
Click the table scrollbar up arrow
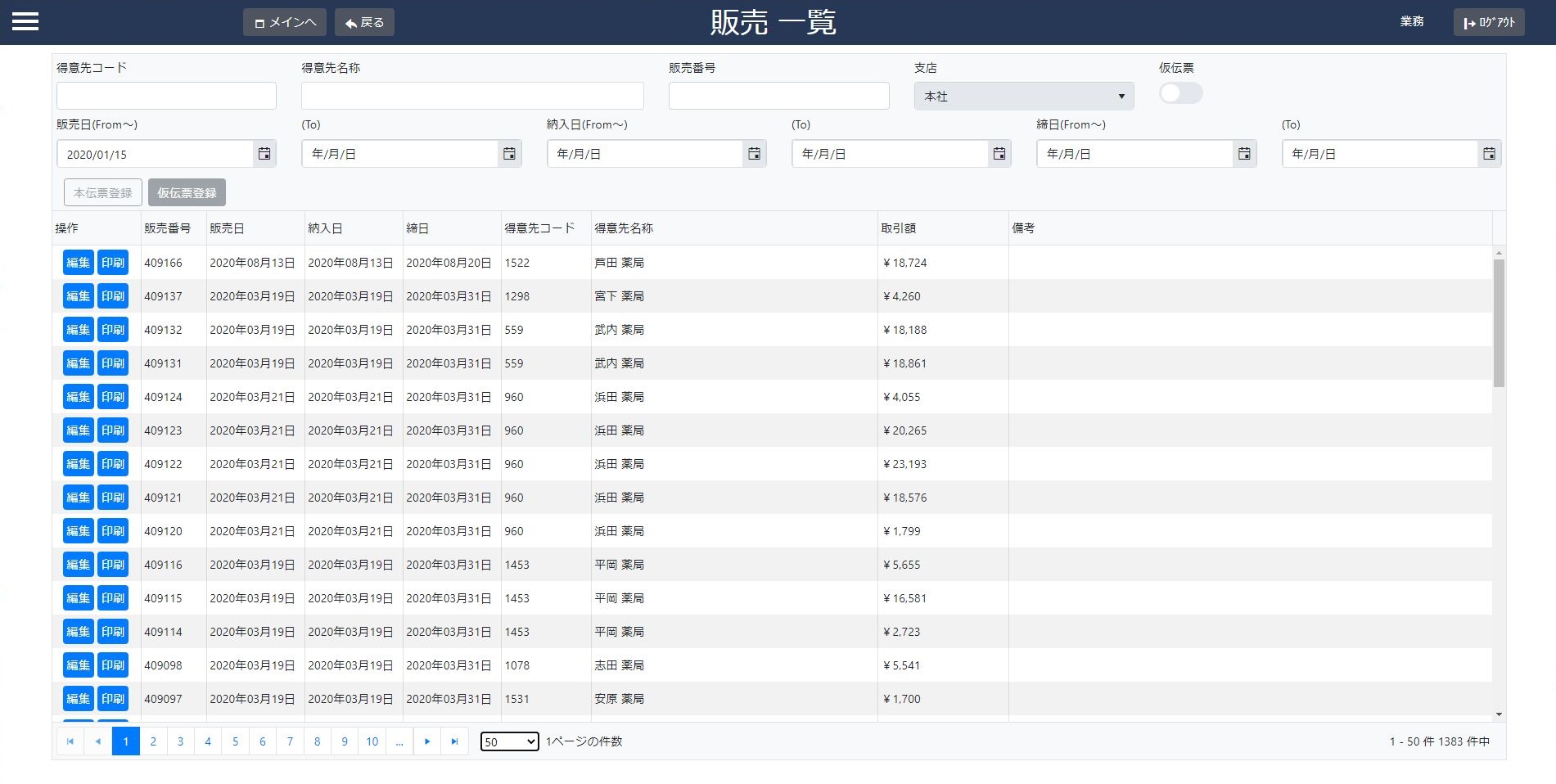(x=1499, y=253)
